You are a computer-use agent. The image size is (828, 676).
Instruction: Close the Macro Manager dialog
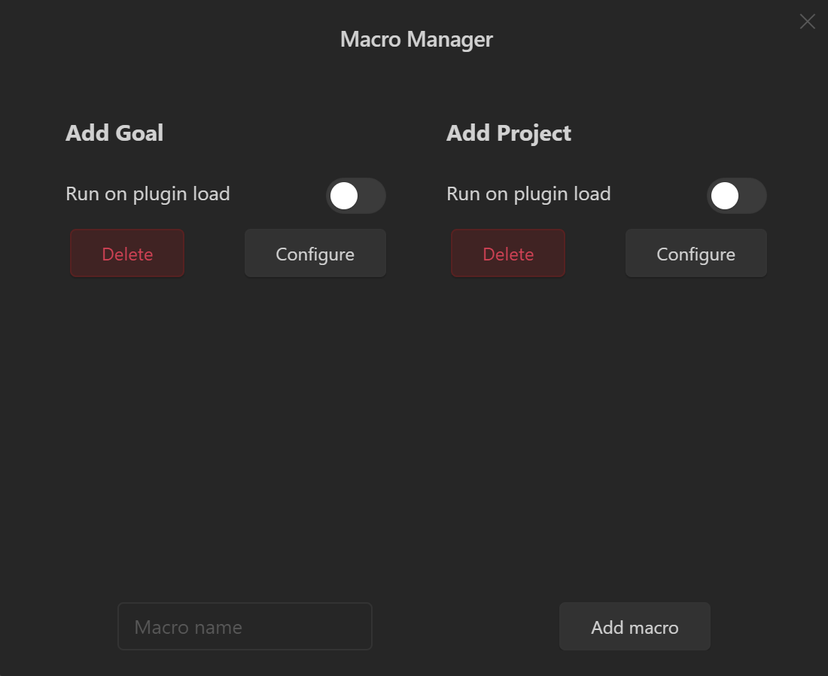coord(807,22)
